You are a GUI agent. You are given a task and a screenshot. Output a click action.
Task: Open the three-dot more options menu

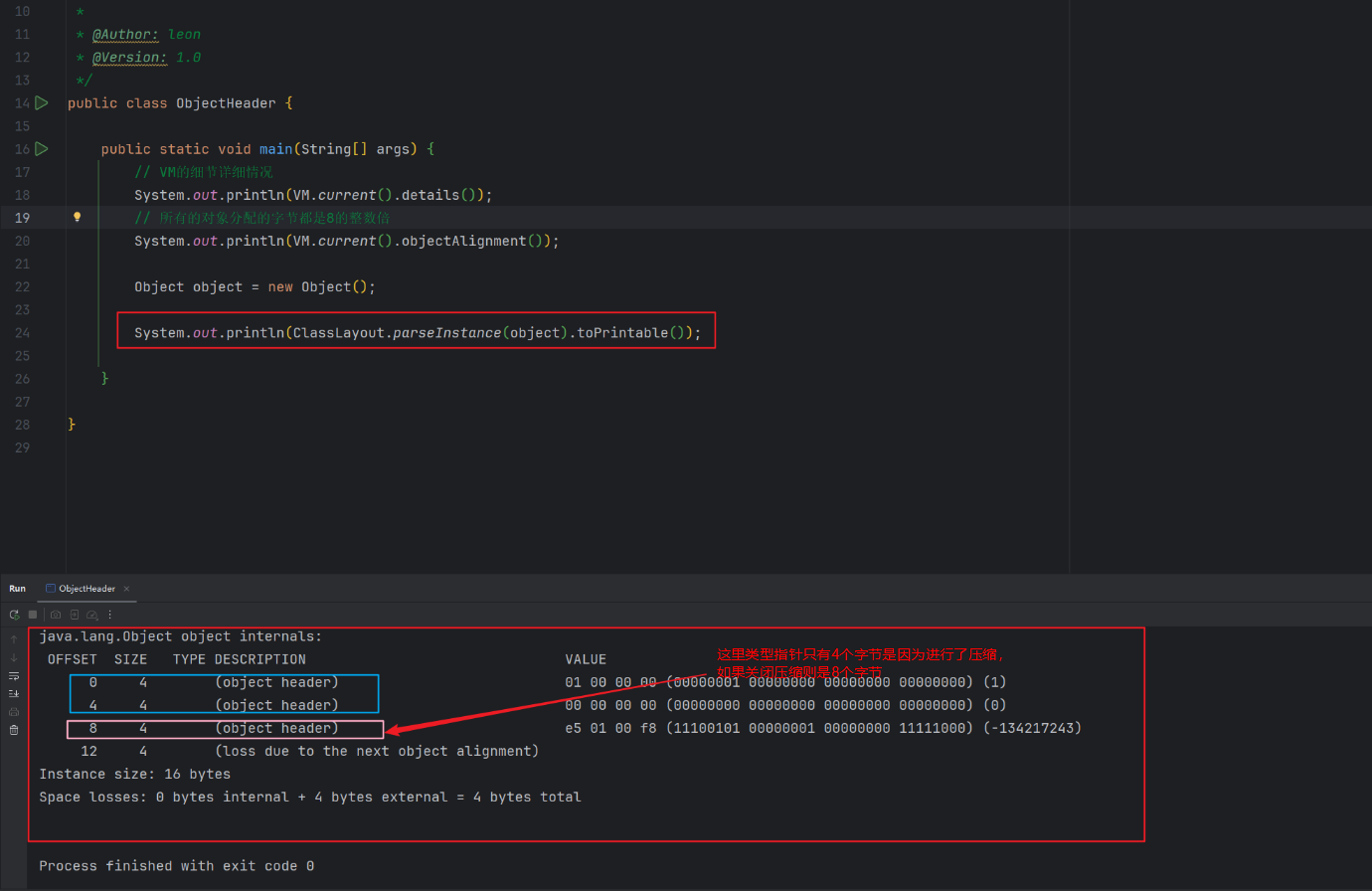110,615
